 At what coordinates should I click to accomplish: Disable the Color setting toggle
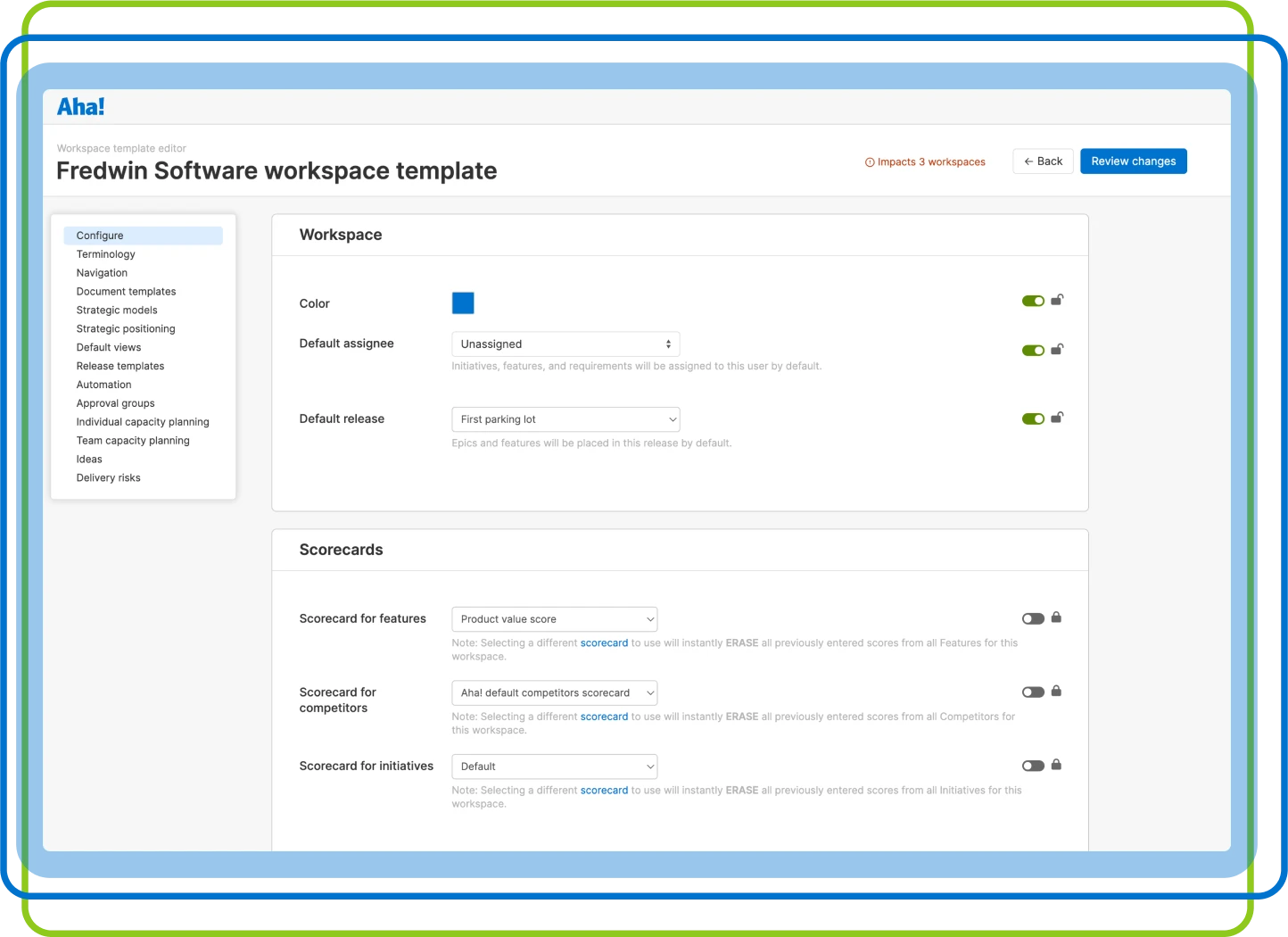[x=1033, y=301]
